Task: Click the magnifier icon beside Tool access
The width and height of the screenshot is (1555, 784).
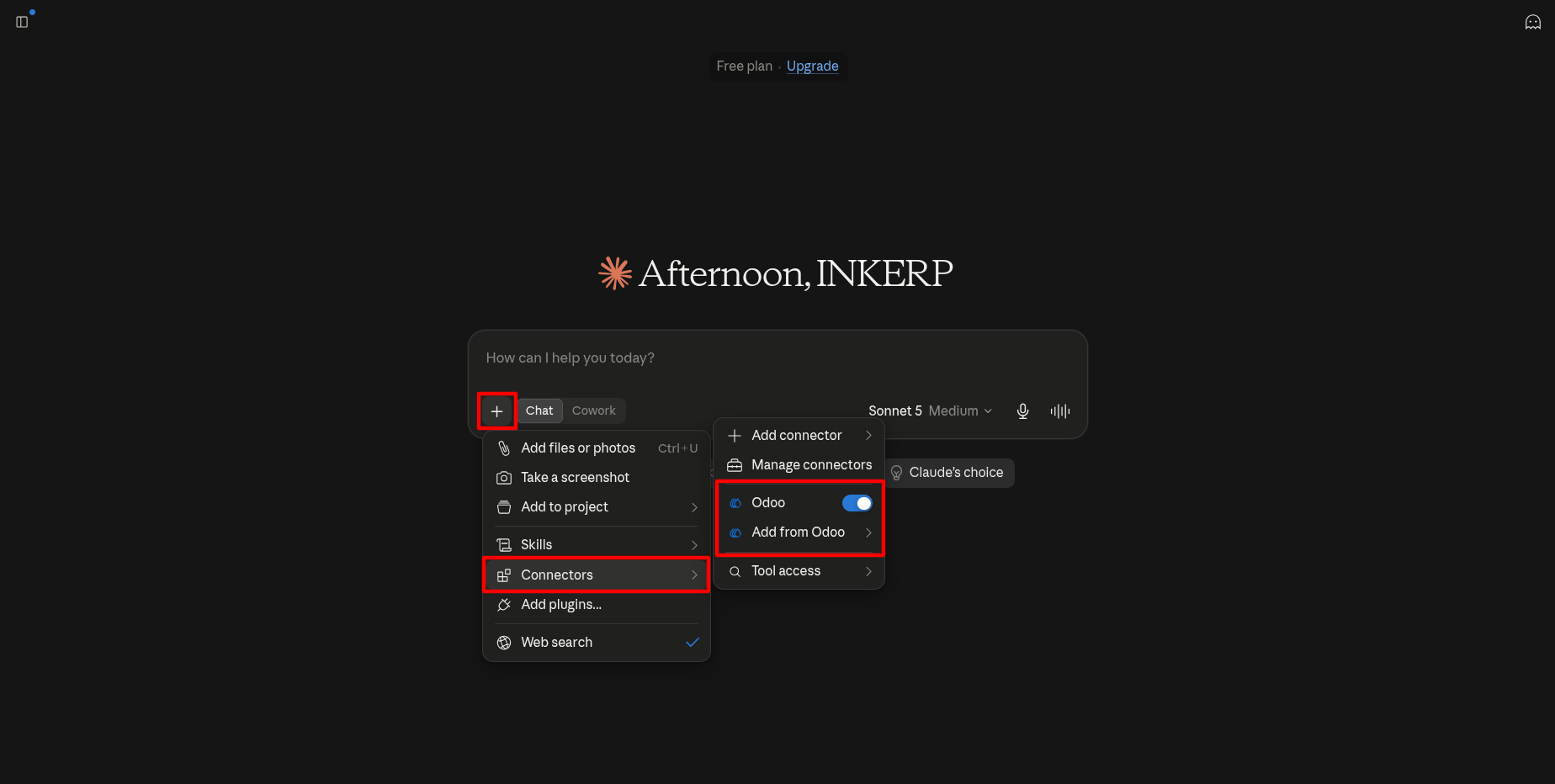Action: click(x=735, y=571)
